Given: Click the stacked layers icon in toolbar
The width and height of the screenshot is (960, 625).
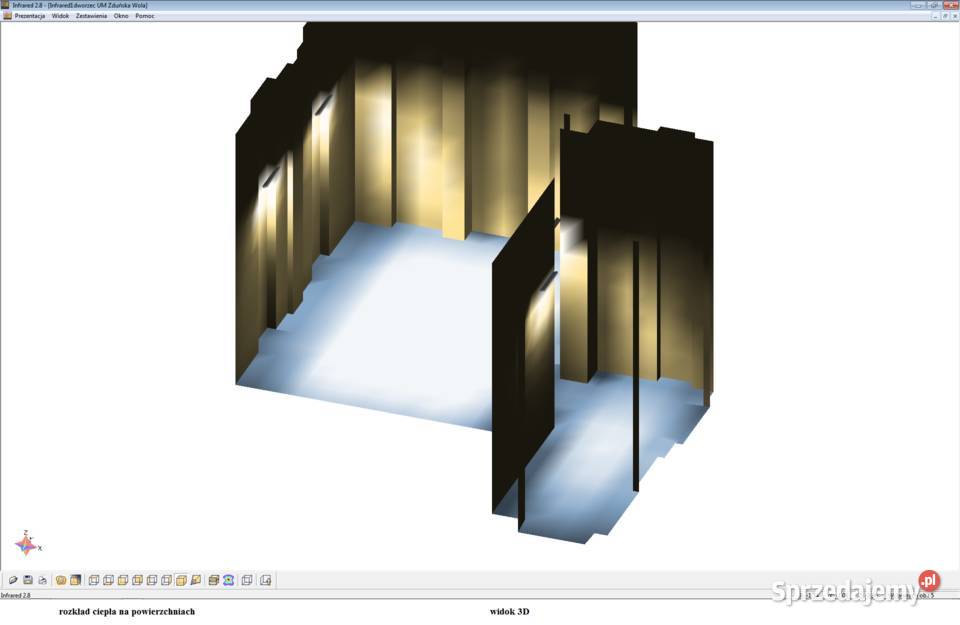Looking at the screenshot, I should click(213, 580).
